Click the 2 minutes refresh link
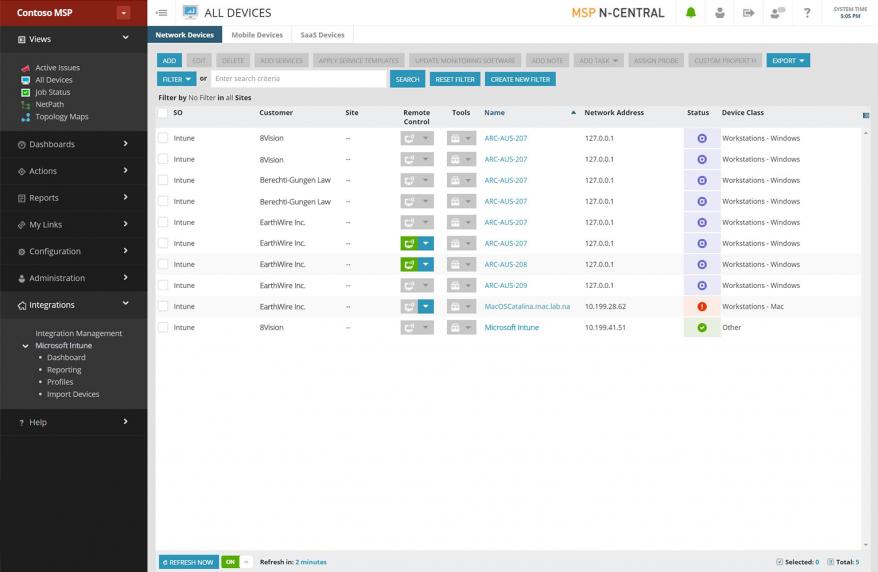Viewport: 878px width, 572px height. [x=311, y=562]
